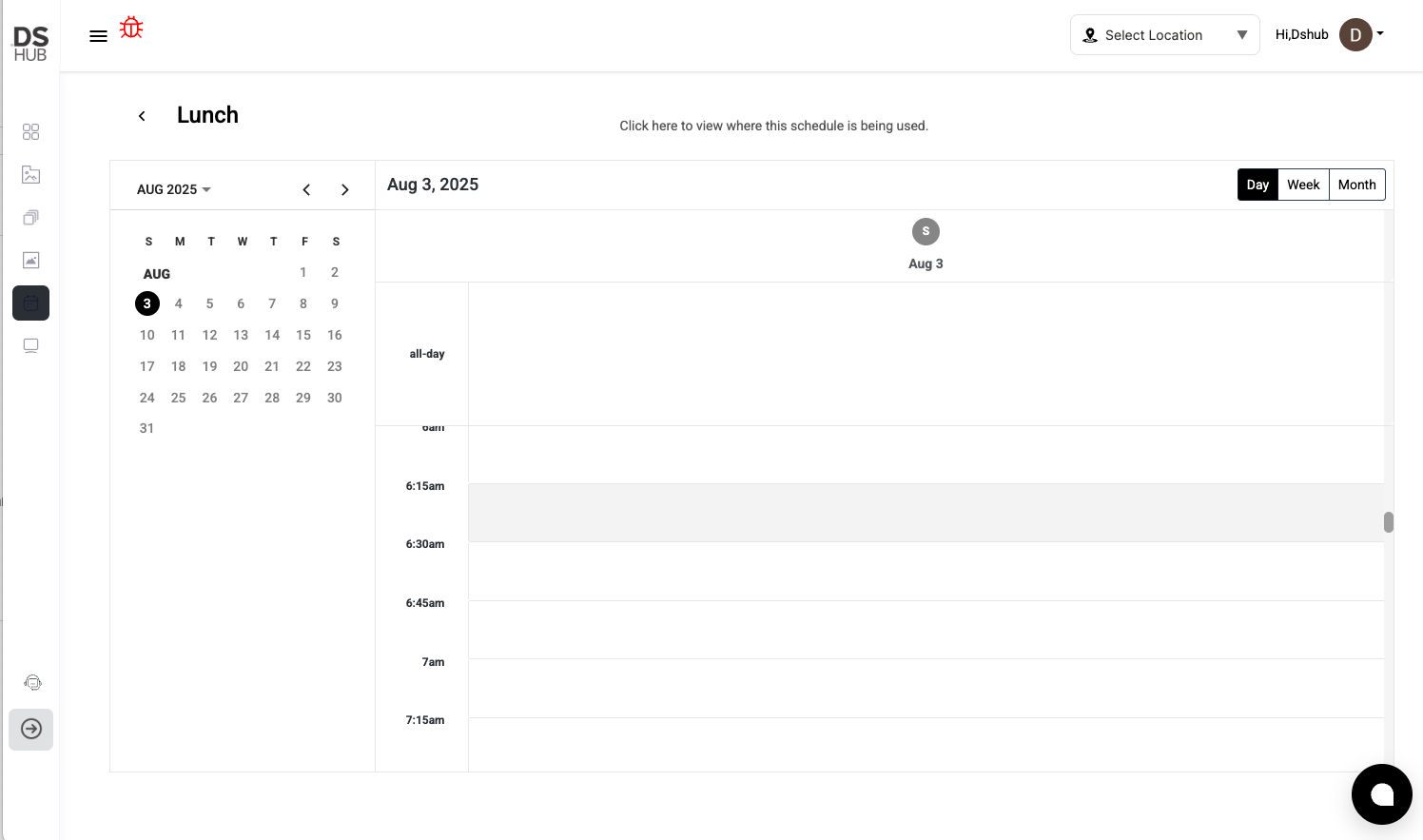Switch to Month view
This screenshot has height=840, width=1423.
tap(1356, 185)
